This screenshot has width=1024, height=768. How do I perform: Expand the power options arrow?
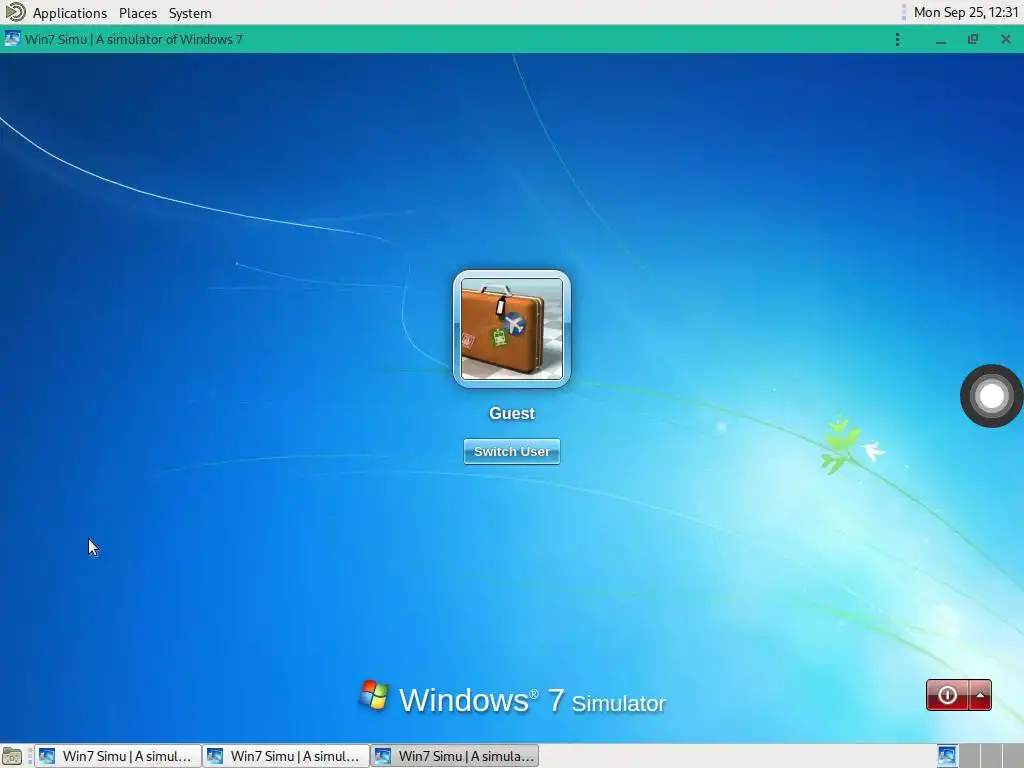click(x=980, y=695)
